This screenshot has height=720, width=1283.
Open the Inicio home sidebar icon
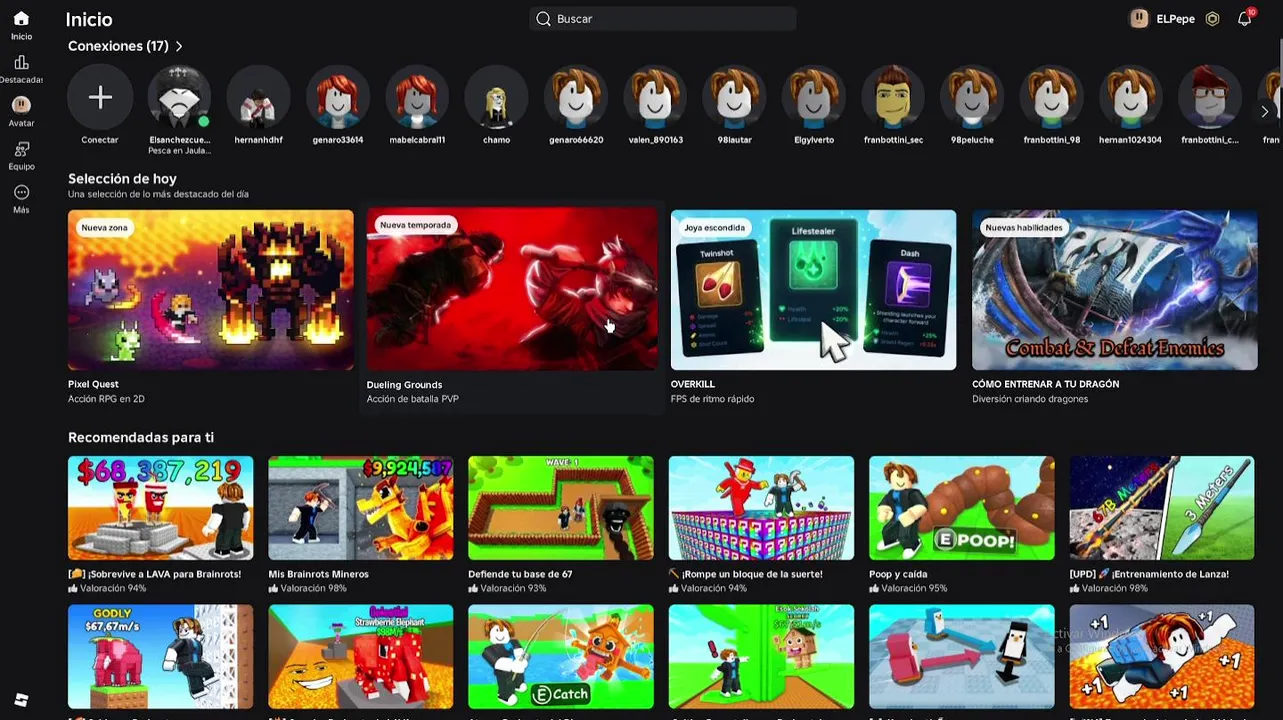[21, 19]
